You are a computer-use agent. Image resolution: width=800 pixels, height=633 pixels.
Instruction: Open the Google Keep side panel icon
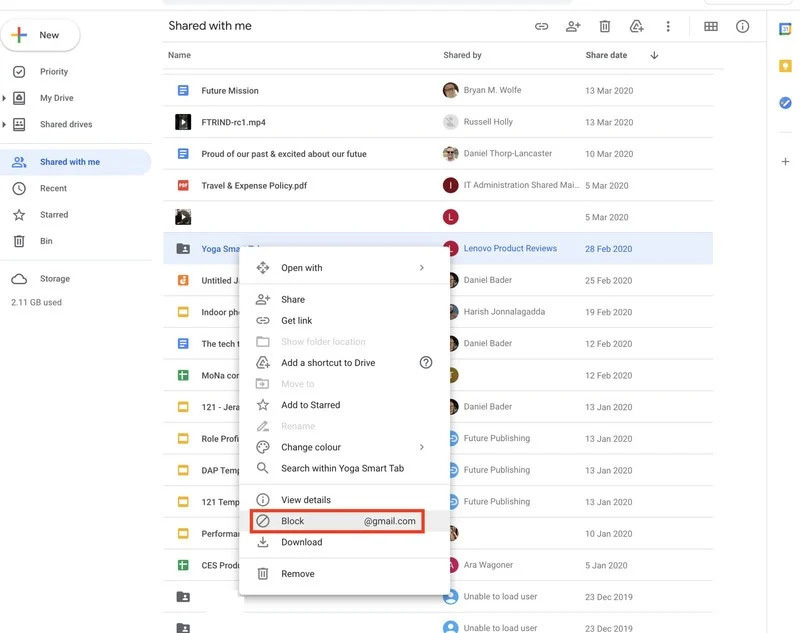785,66
